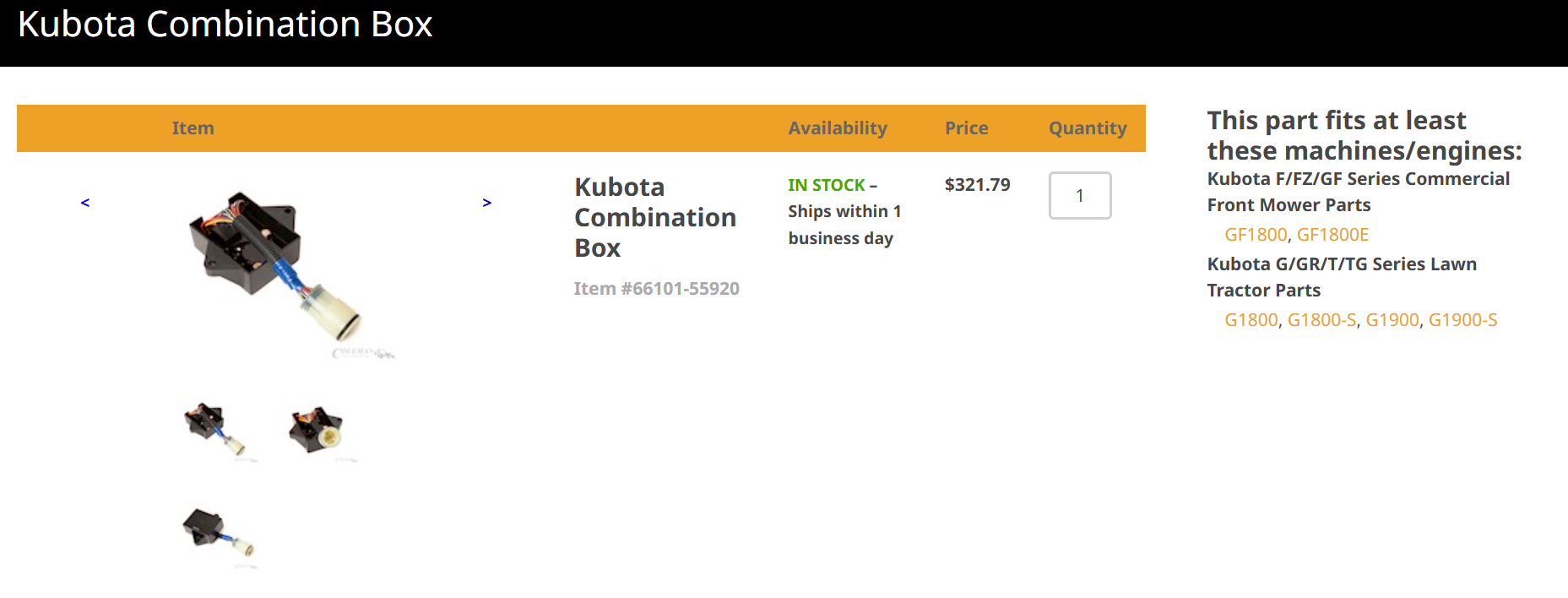Click the Kubota F/FZ/GF Series Front Mower heading
Screen dimensions: 1568x598
(1358, 192)
